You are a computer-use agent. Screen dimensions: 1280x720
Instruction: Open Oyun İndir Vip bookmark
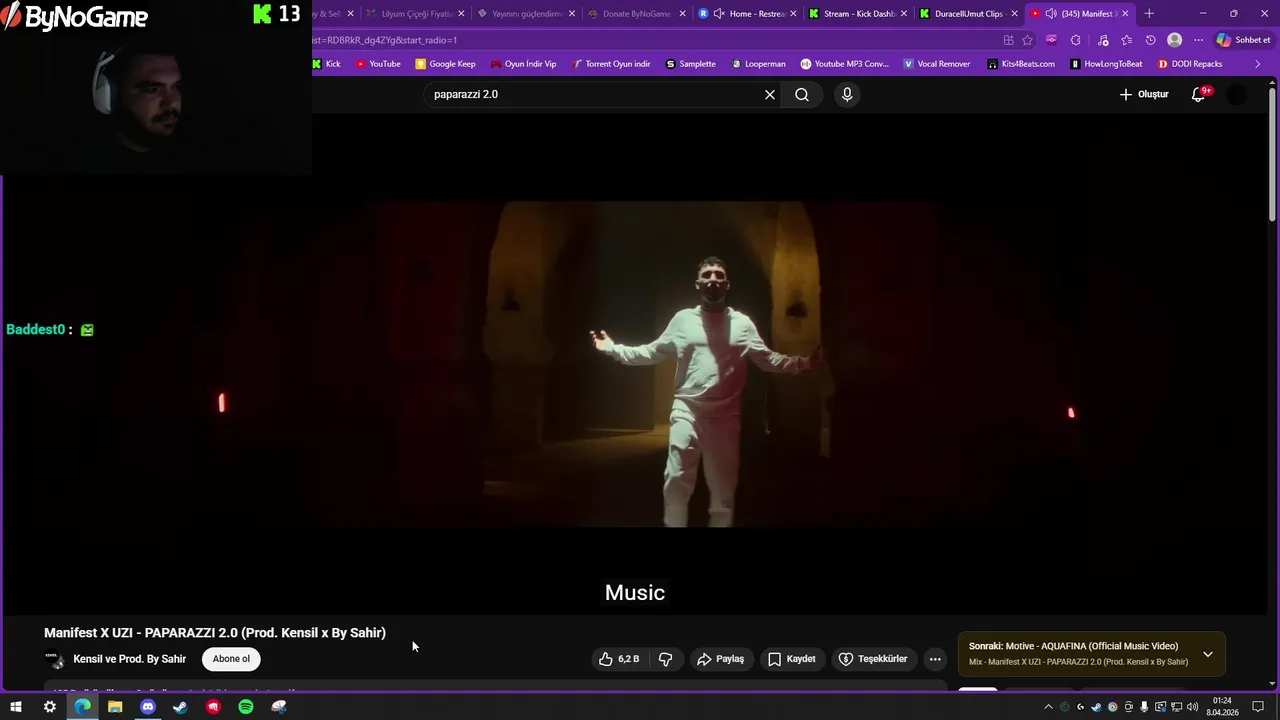pos(523,64)
